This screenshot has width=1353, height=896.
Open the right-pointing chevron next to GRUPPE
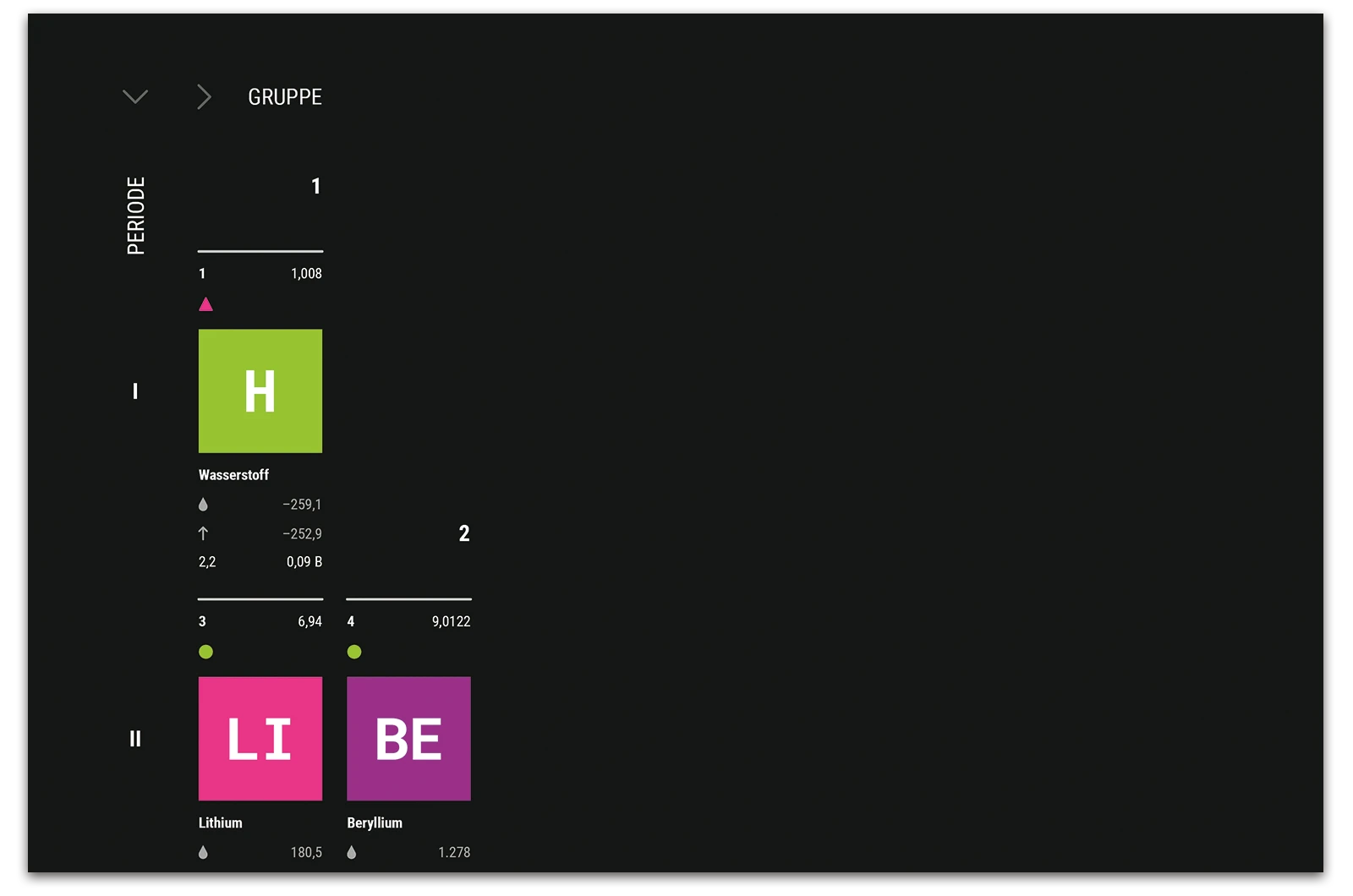[203, 96]
